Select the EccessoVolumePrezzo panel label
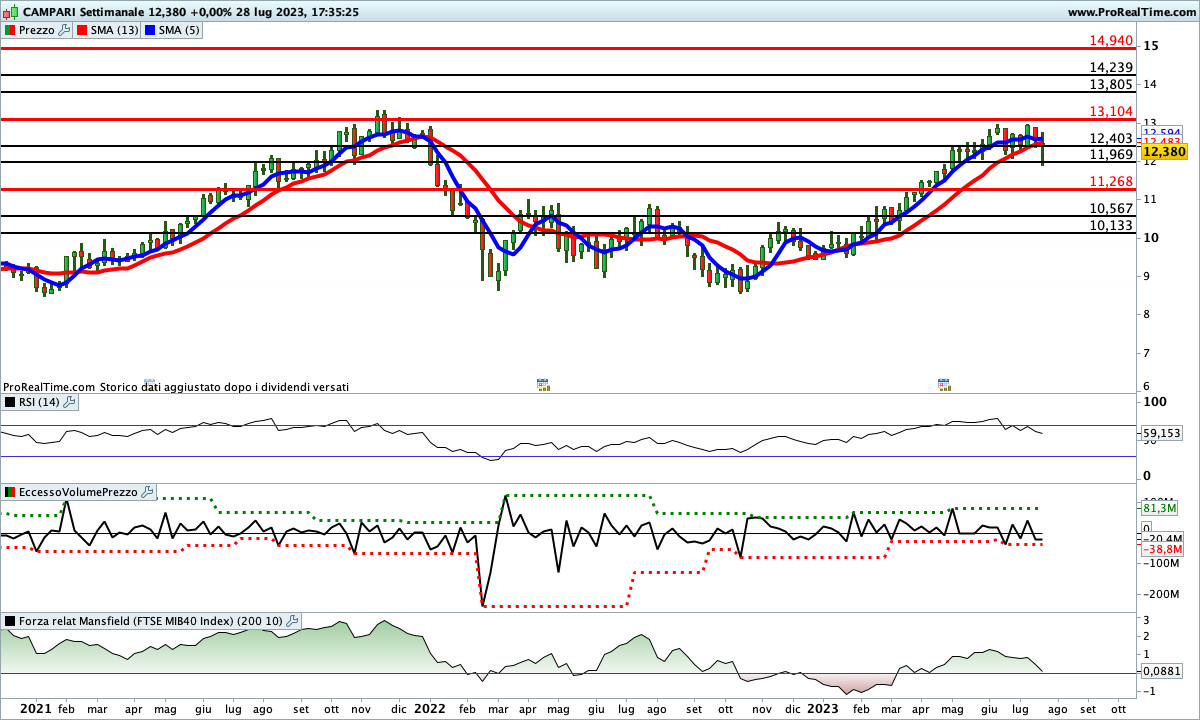Viewport: 1200px width, 720px height. pyautogui.click(x=79, y=492)
